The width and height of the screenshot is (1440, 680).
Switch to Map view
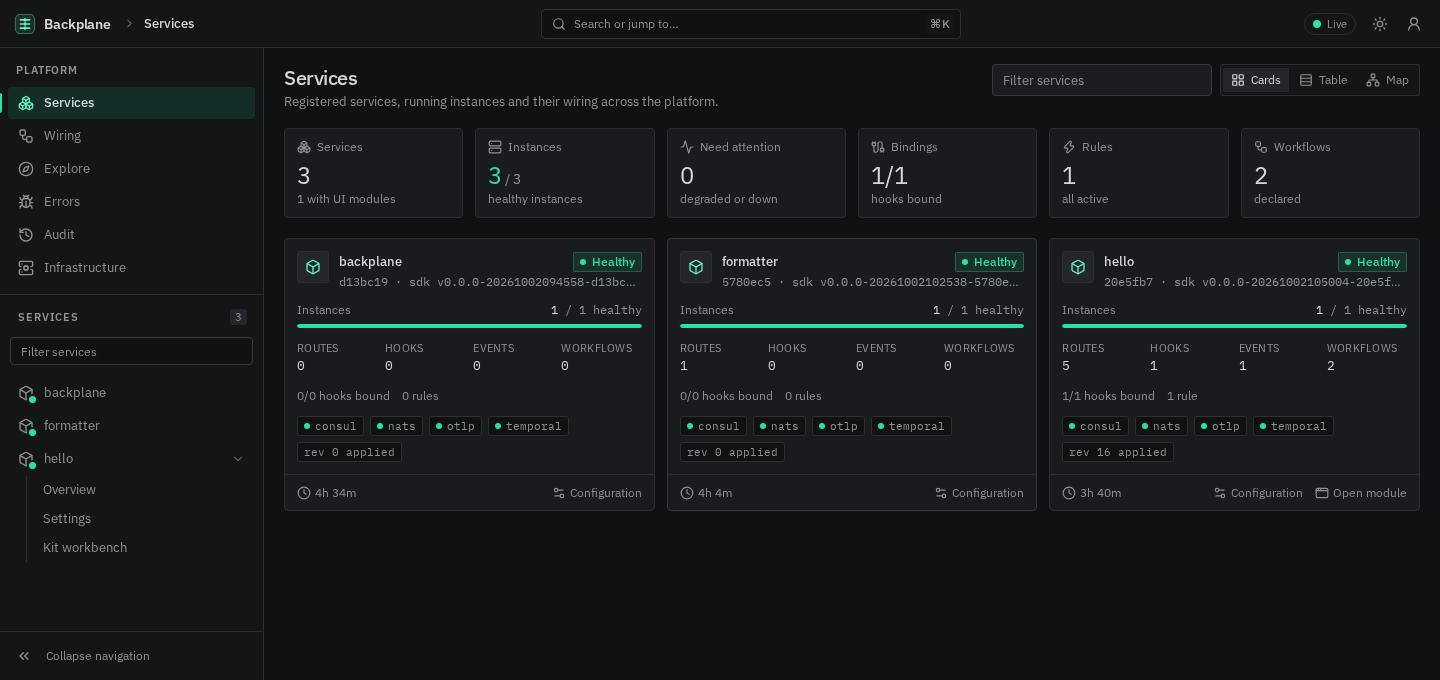tap(1387, 80)
